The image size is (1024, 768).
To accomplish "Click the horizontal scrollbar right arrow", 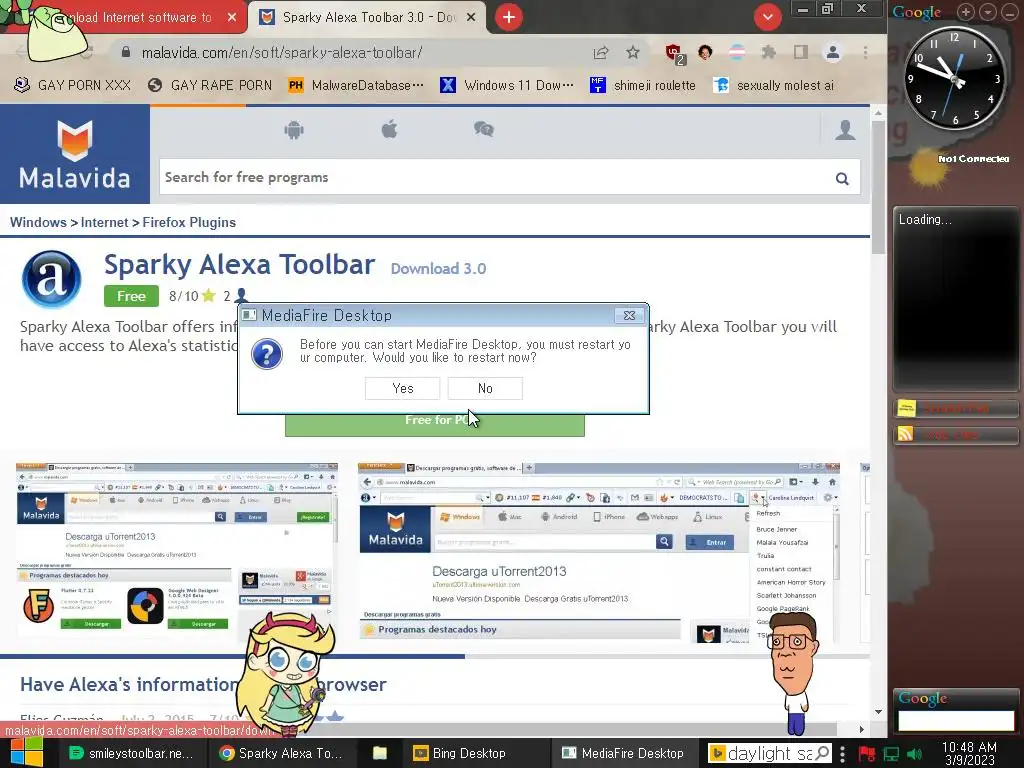I will pos(861,729).
